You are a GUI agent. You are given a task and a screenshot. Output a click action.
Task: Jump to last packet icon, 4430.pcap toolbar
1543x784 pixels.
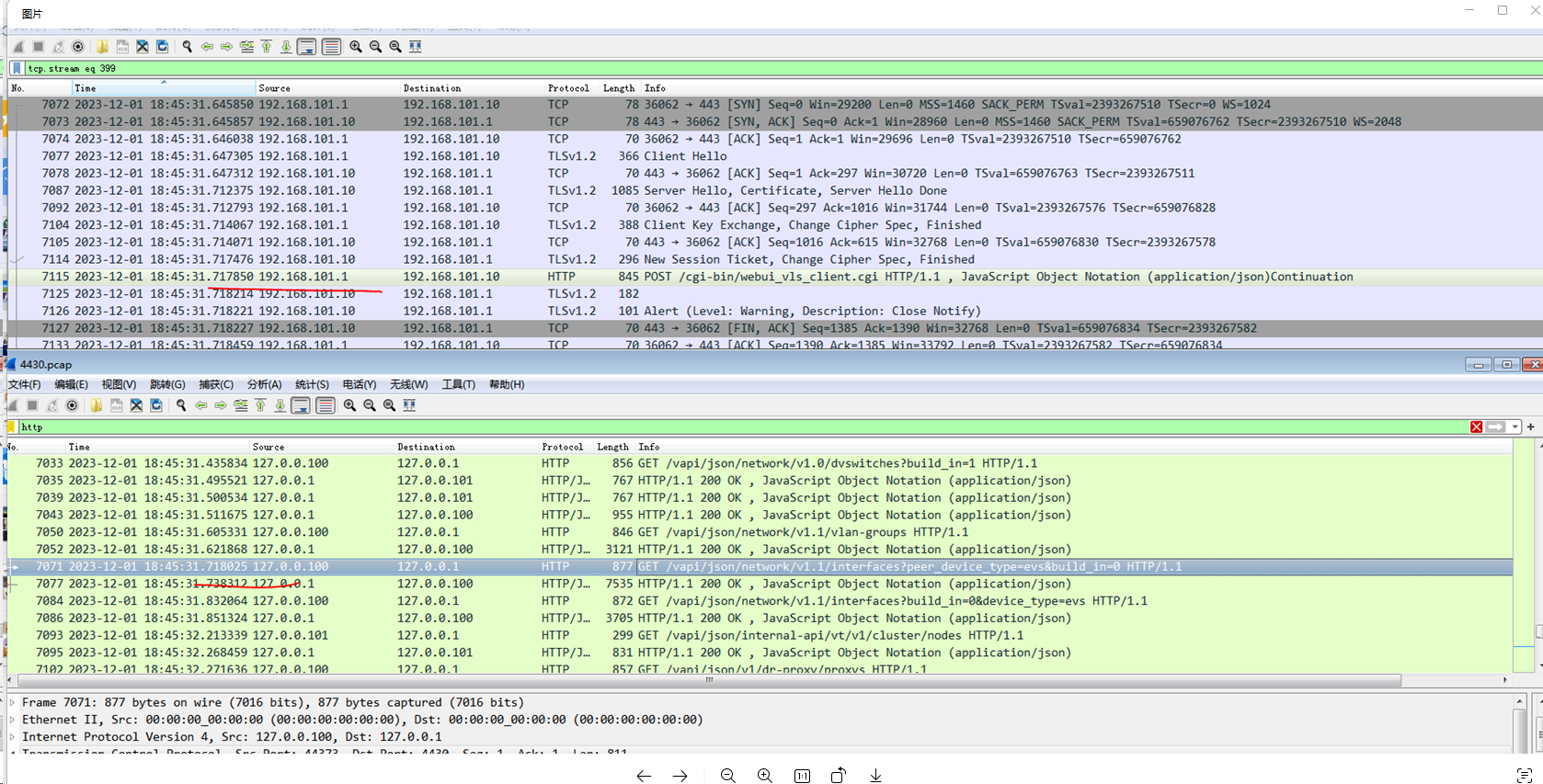point(280,405)
